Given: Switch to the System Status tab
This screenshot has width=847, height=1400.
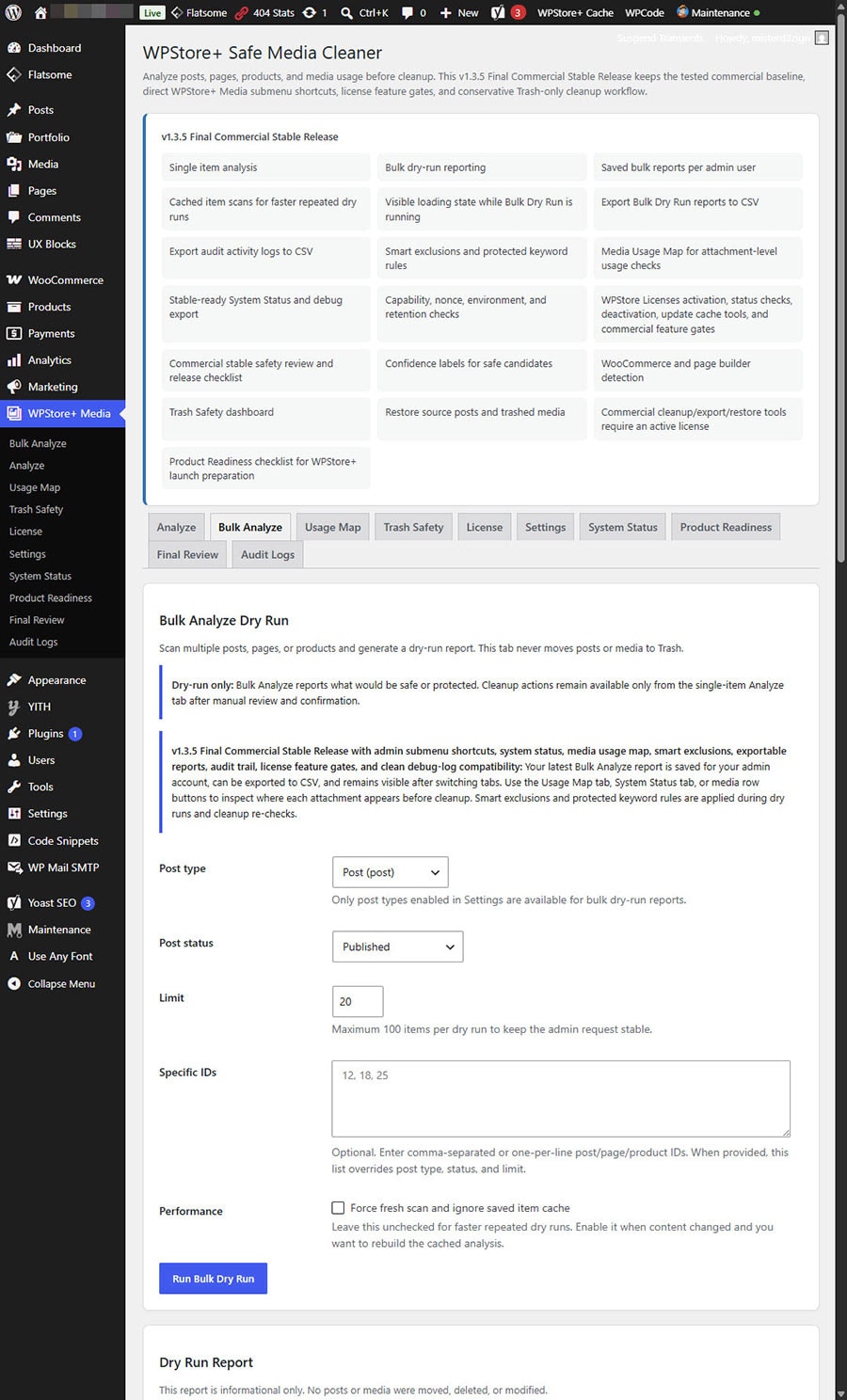Looking at the screenshot, I should point(623,527).
